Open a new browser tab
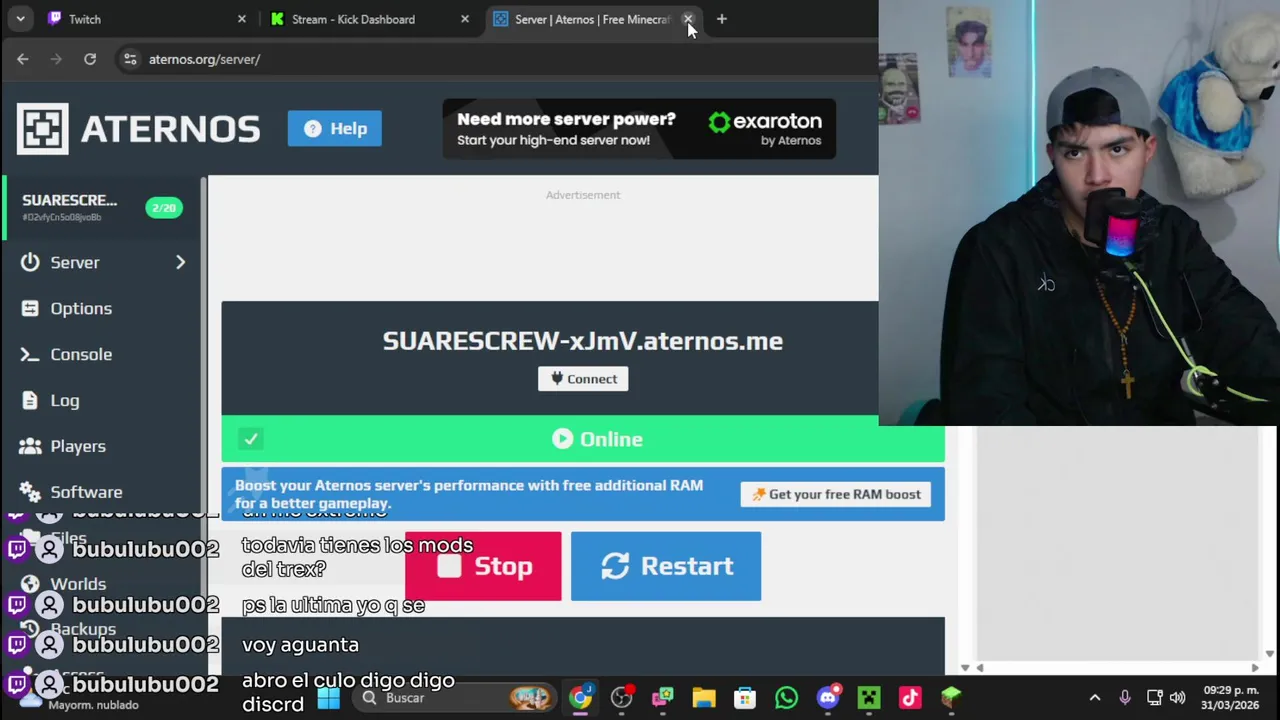 pos(721,19)
